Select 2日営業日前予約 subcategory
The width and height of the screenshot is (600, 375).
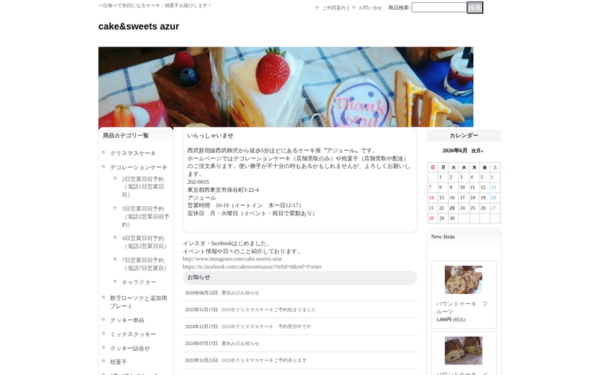(143, 187)
